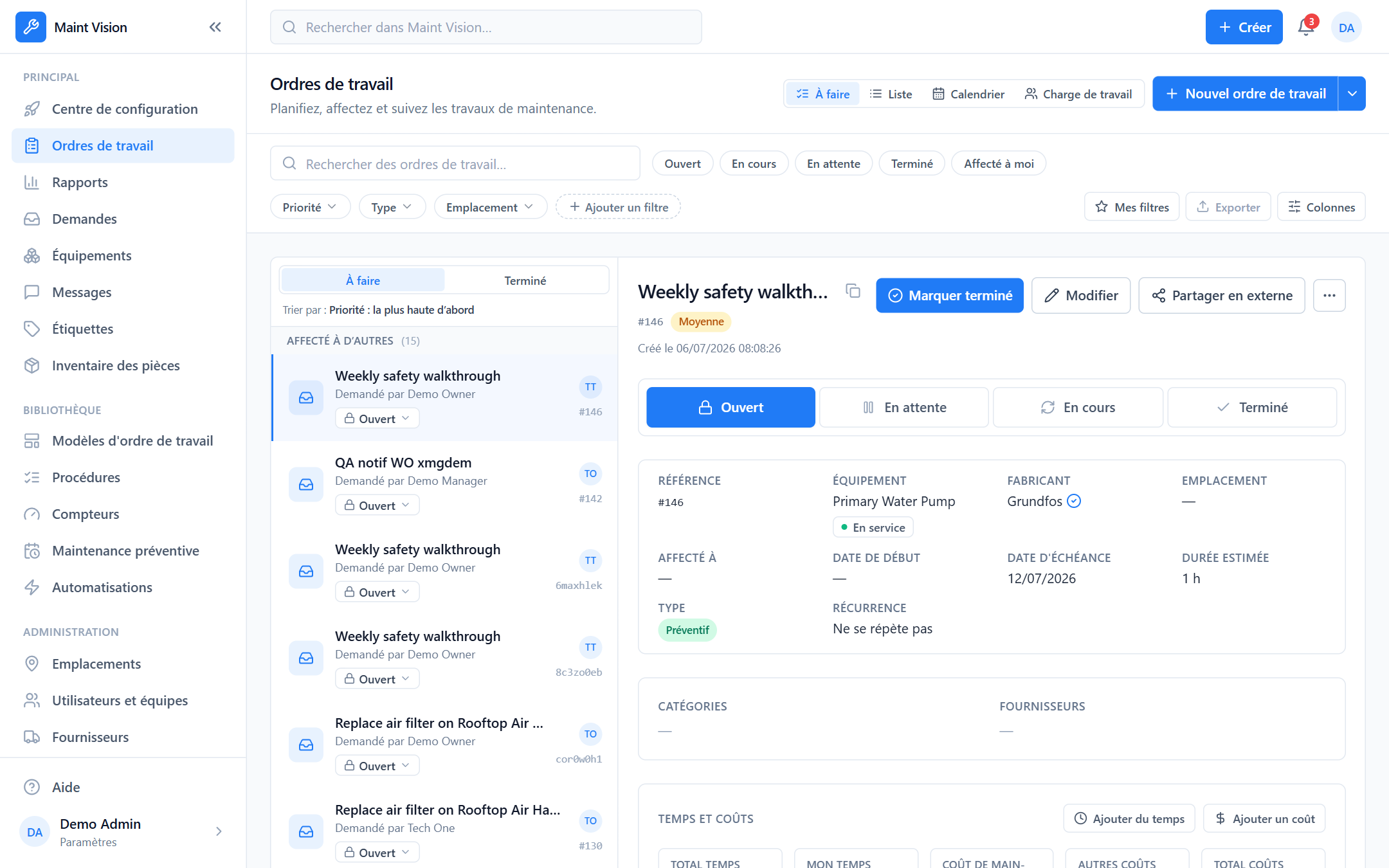Switch to Calendrier view tab
The image size is (1389, 868).
point(968,94)
